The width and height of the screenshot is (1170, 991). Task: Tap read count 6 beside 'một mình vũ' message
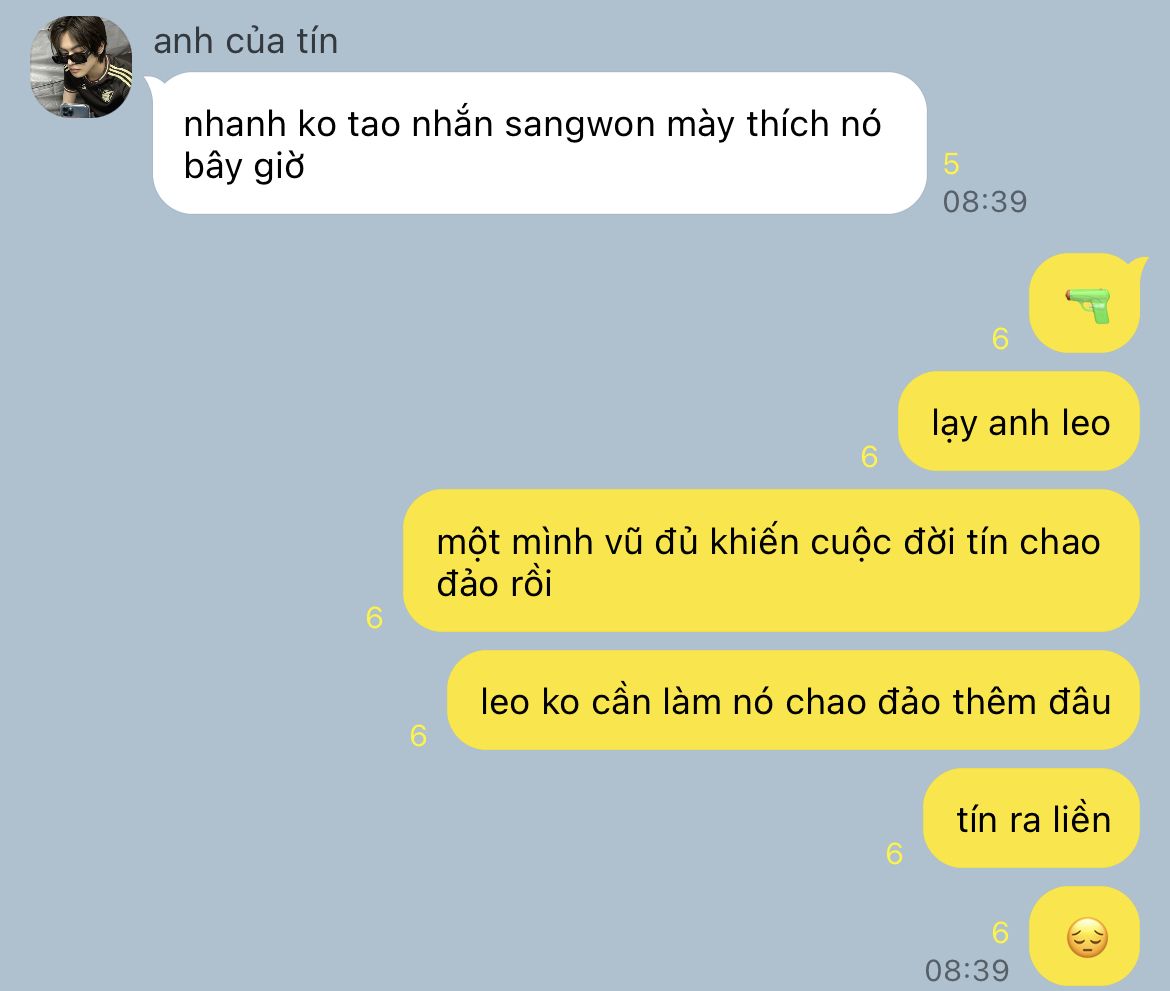375,618
